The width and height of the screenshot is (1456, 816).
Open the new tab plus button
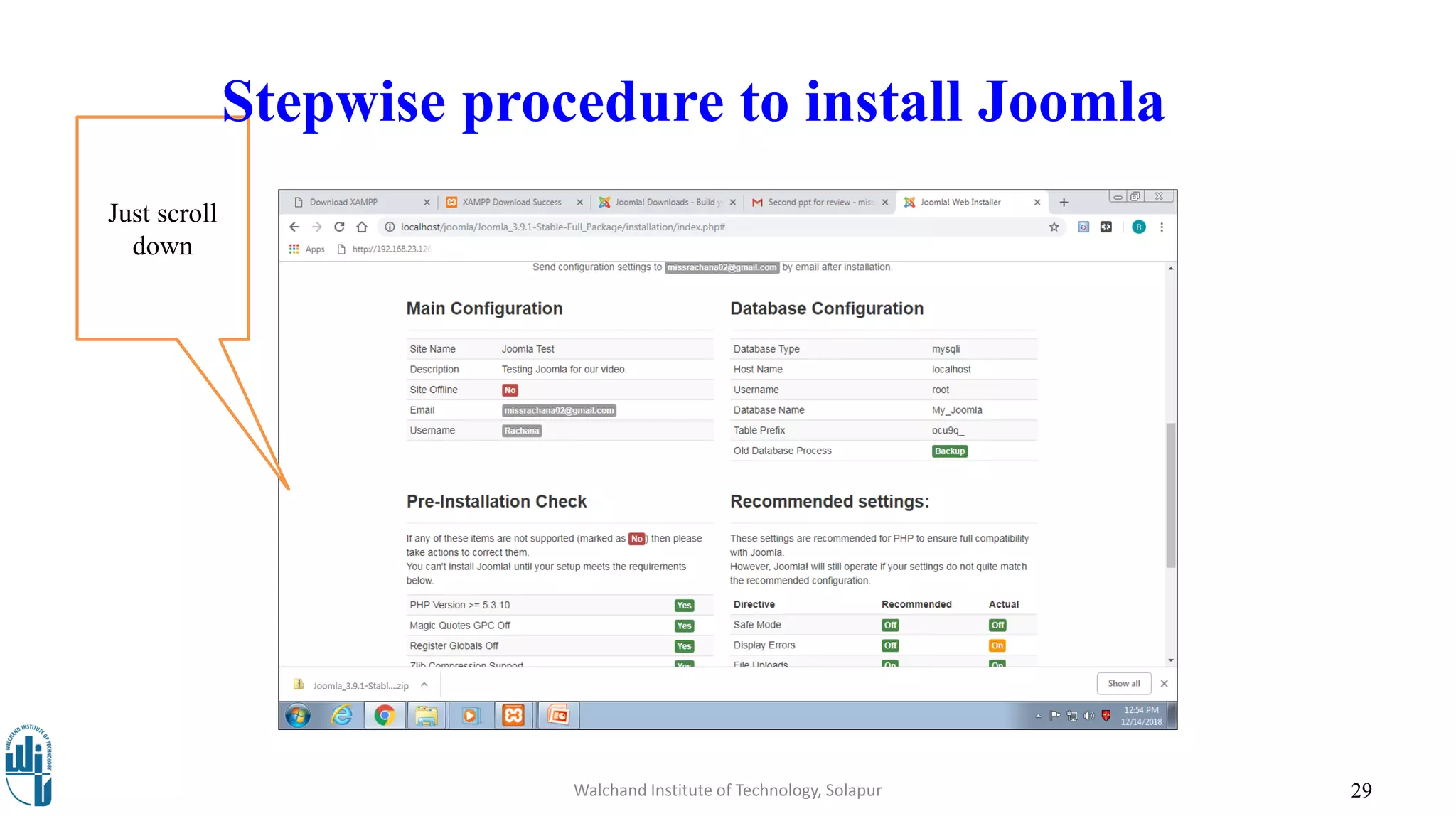pyautogui.click(x=1064, y=203)
